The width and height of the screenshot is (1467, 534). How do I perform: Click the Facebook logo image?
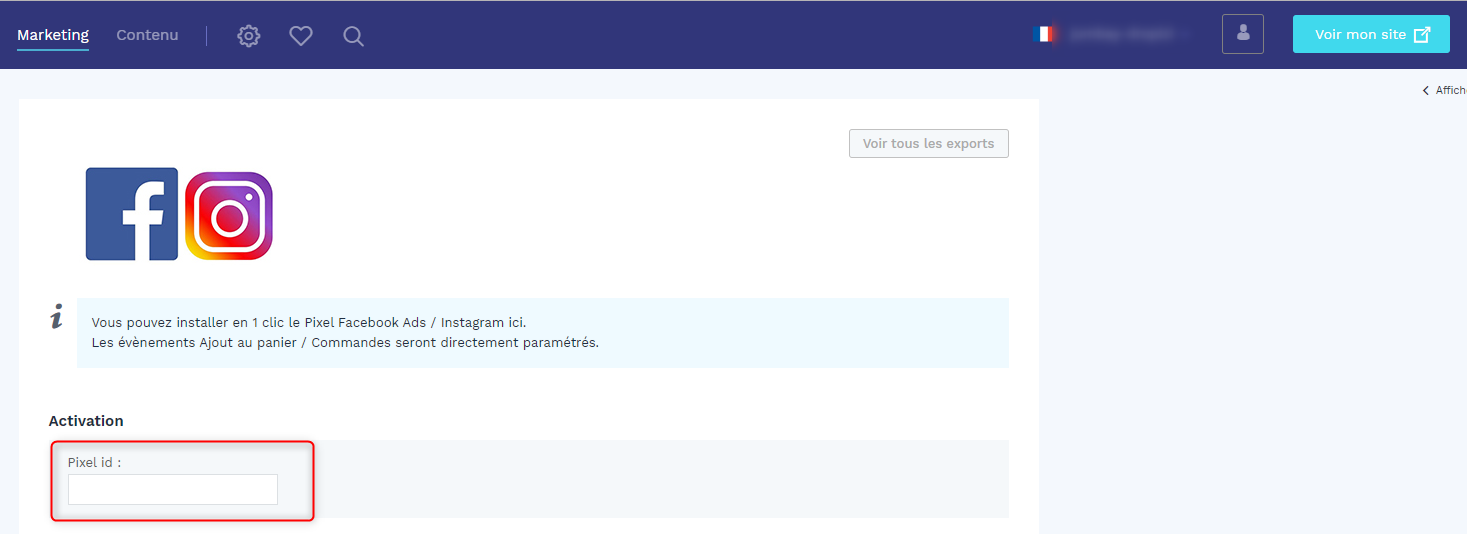pyautogui.click(x=132, y=214)
